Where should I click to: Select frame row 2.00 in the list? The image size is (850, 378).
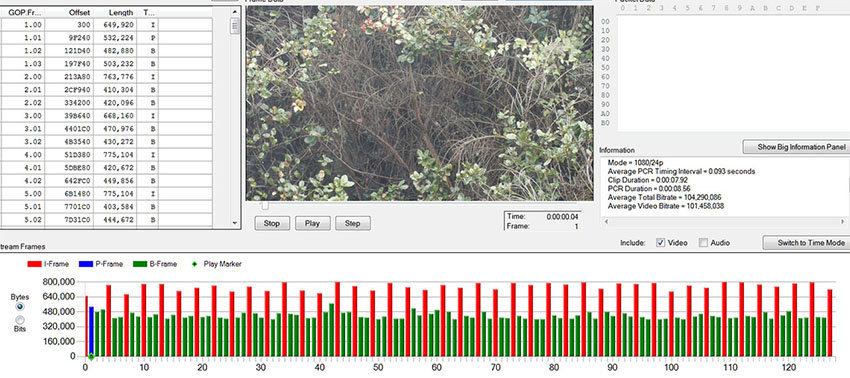click(x=106, y=77)
